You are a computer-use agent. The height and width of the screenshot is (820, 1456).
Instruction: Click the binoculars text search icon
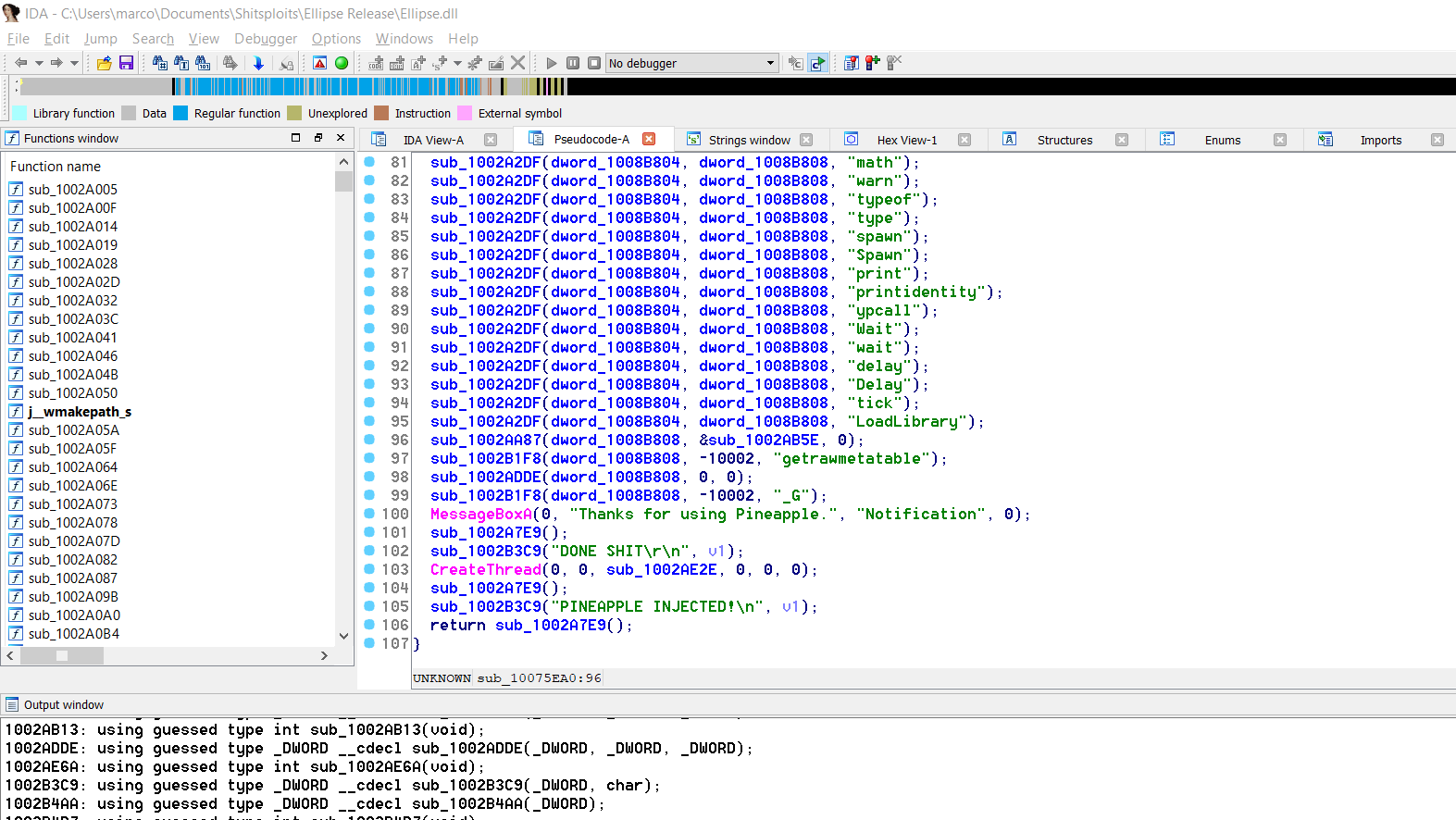point(180,63)
